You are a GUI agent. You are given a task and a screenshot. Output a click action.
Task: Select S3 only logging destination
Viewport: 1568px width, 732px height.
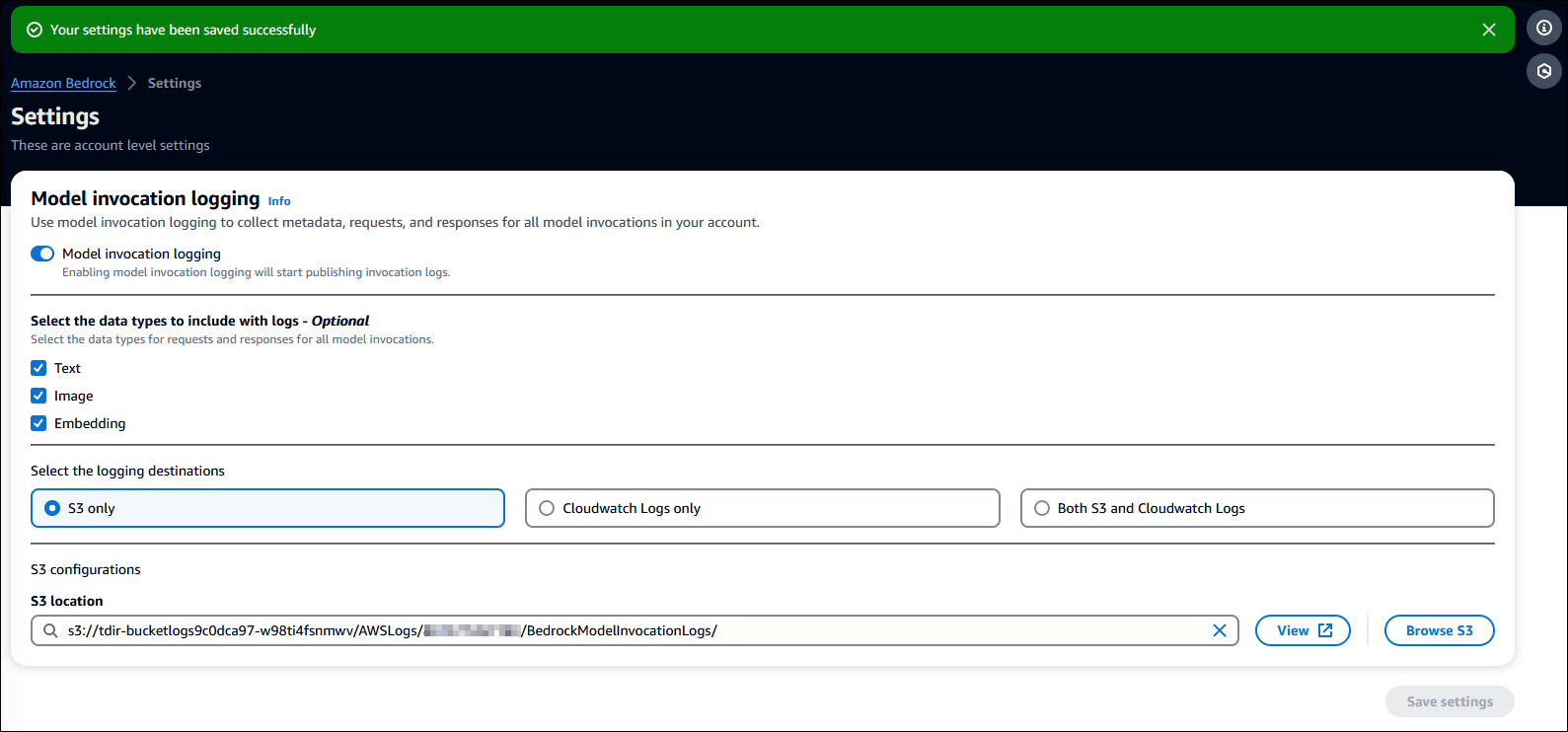coord(267,508)
